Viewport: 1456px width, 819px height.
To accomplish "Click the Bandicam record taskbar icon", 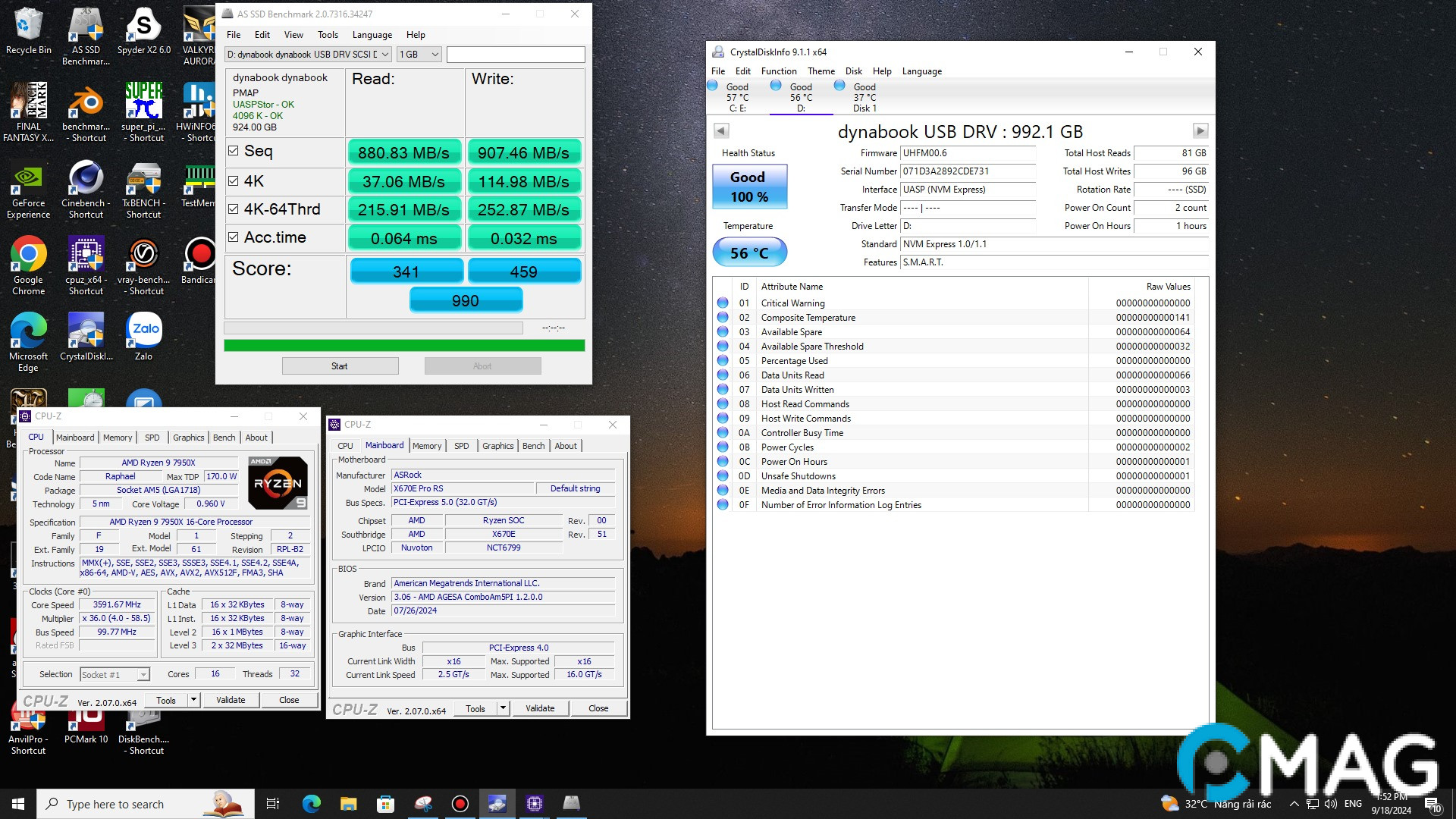I will [460, 804].
